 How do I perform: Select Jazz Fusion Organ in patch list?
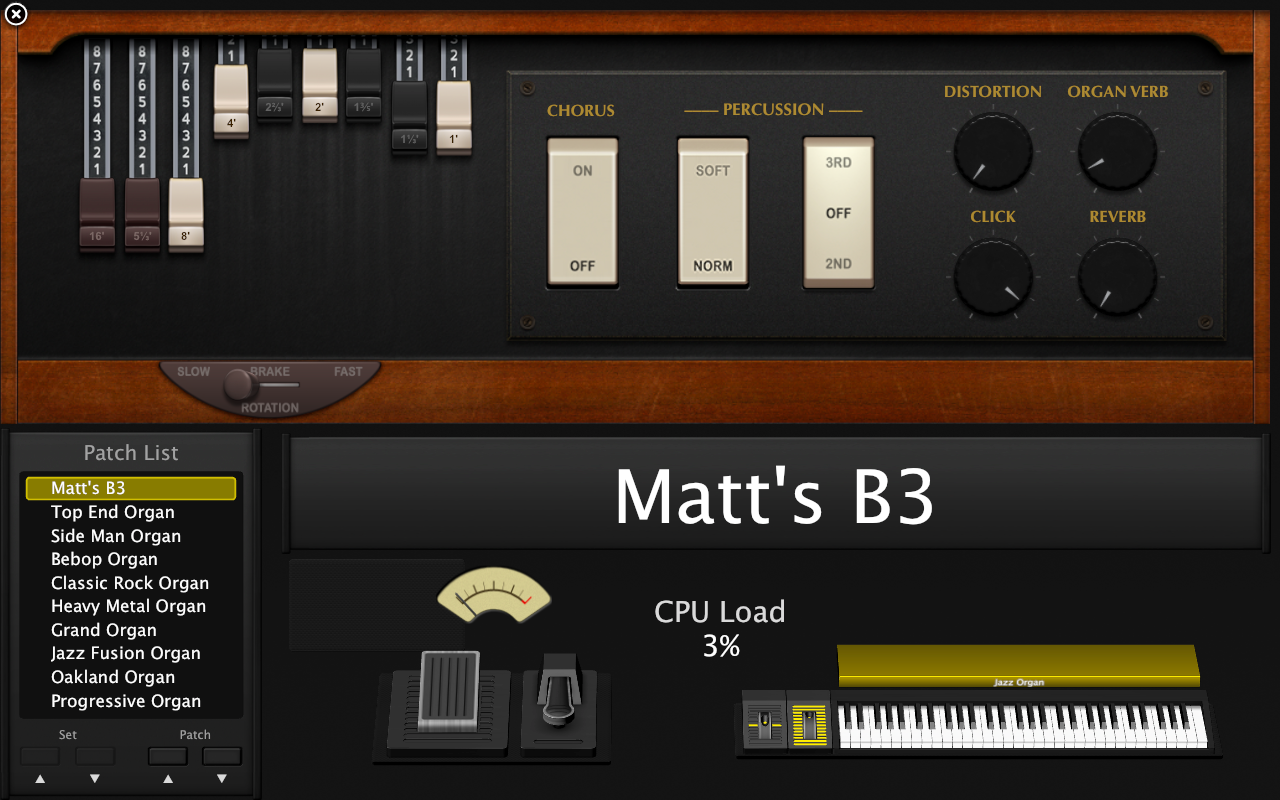coord(126,653)
